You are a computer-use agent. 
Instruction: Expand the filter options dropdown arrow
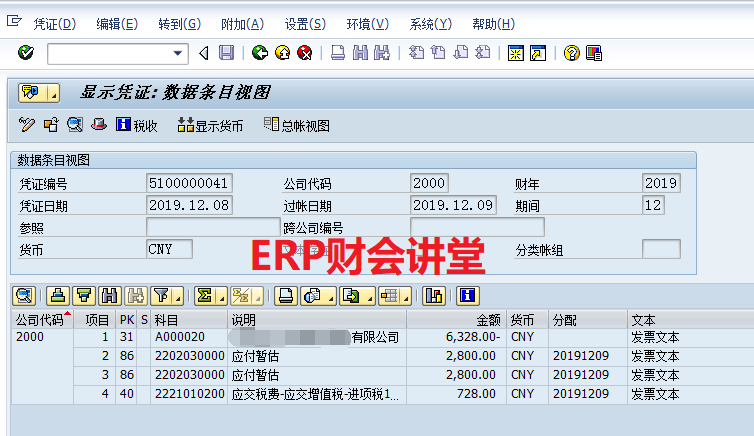point(177,297)
